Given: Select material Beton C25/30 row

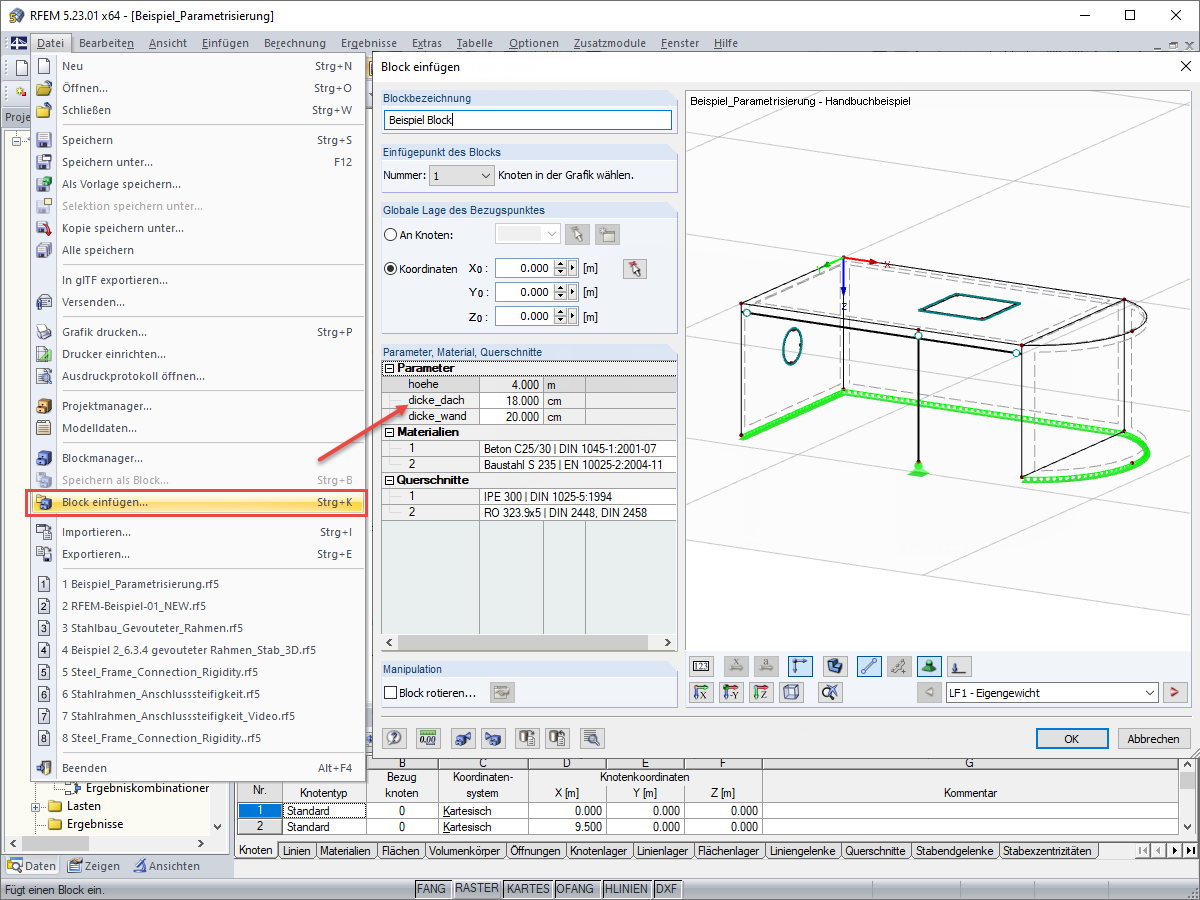Looking at the screenshot, I should point(528,449).
